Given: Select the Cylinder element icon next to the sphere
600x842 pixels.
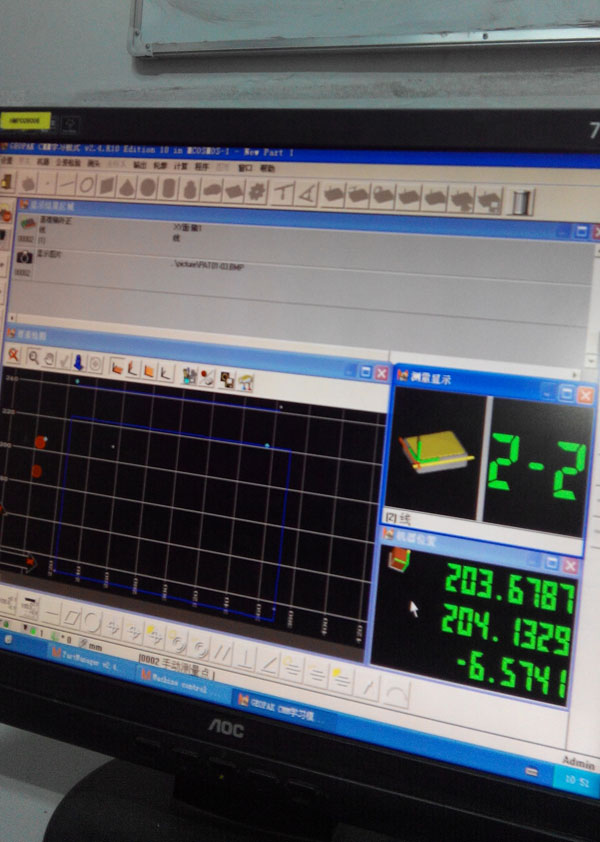Looking at the screenshot, I should click(x=168, y=188).
